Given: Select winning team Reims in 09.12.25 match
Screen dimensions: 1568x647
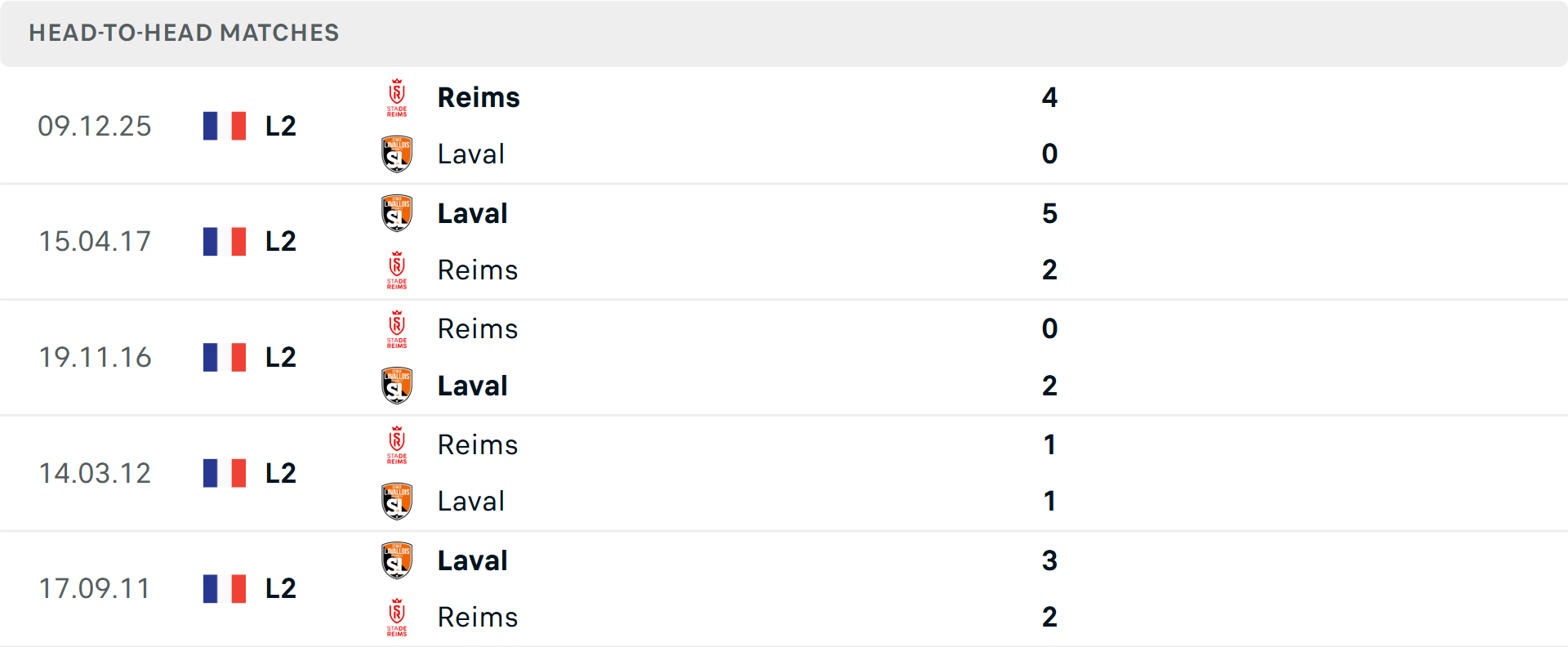Looking at the screenshot, I should click(x=479, y=98).
